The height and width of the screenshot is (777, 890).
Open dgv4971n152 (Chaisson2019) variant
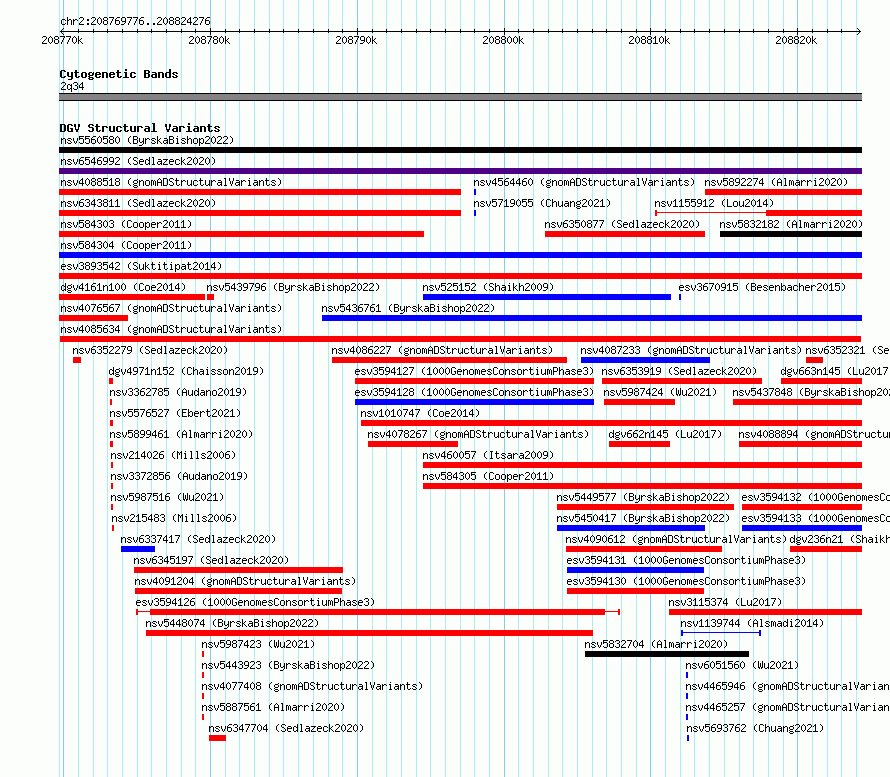point(111,381)
